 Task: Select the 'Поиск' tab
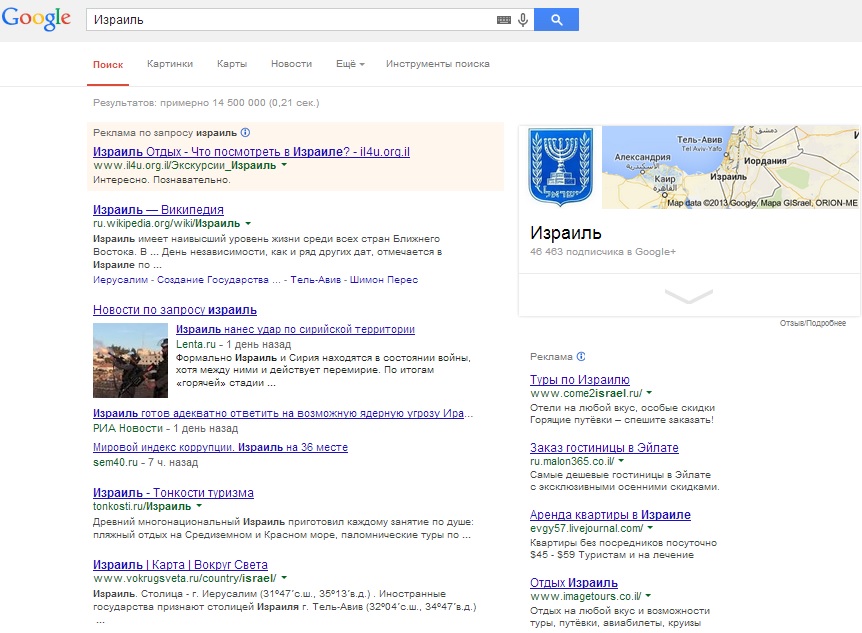(108, 64)
